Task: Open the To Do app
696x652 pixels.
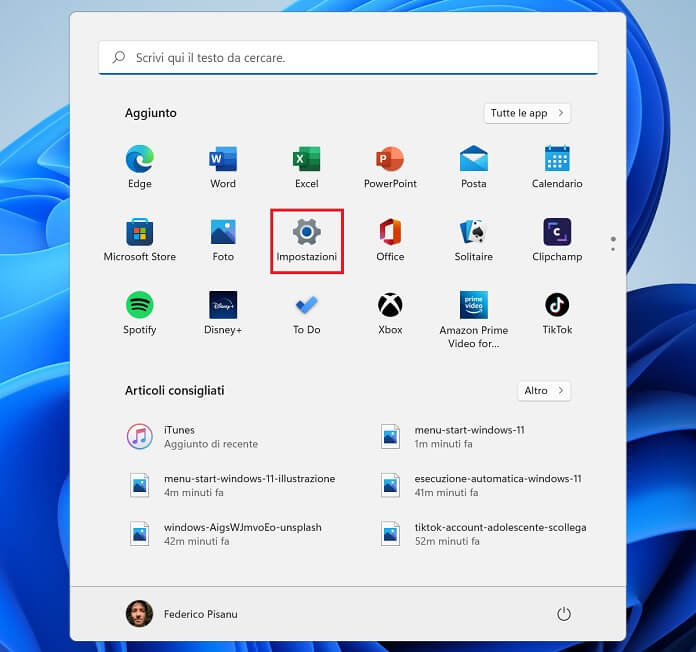Action: click(x=306, y=313)
